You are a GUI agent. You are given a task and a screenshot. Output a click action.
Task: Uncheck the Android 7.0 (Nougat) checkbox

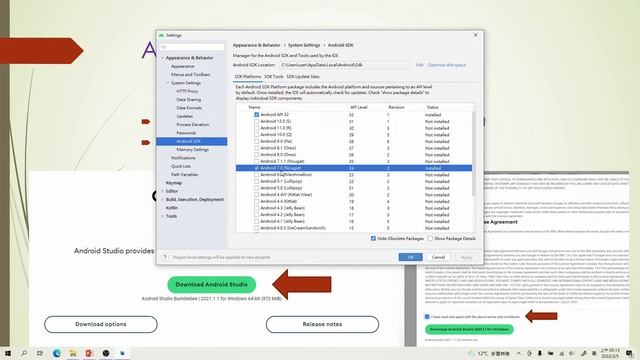(x=256, y=168)
